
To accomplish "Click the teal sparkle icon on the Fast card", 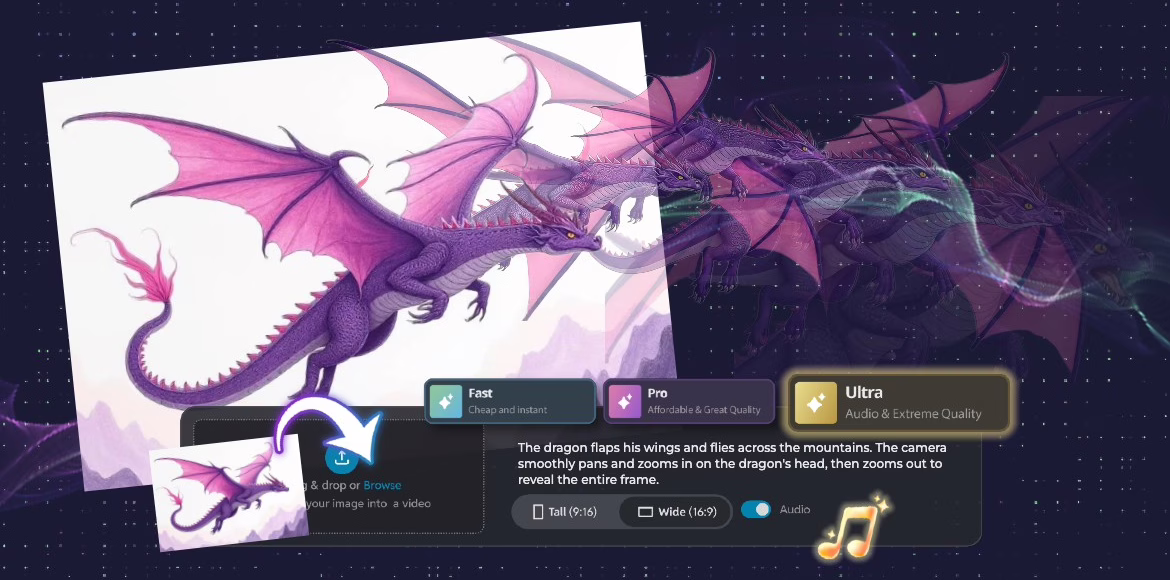I will pos(446,401).
